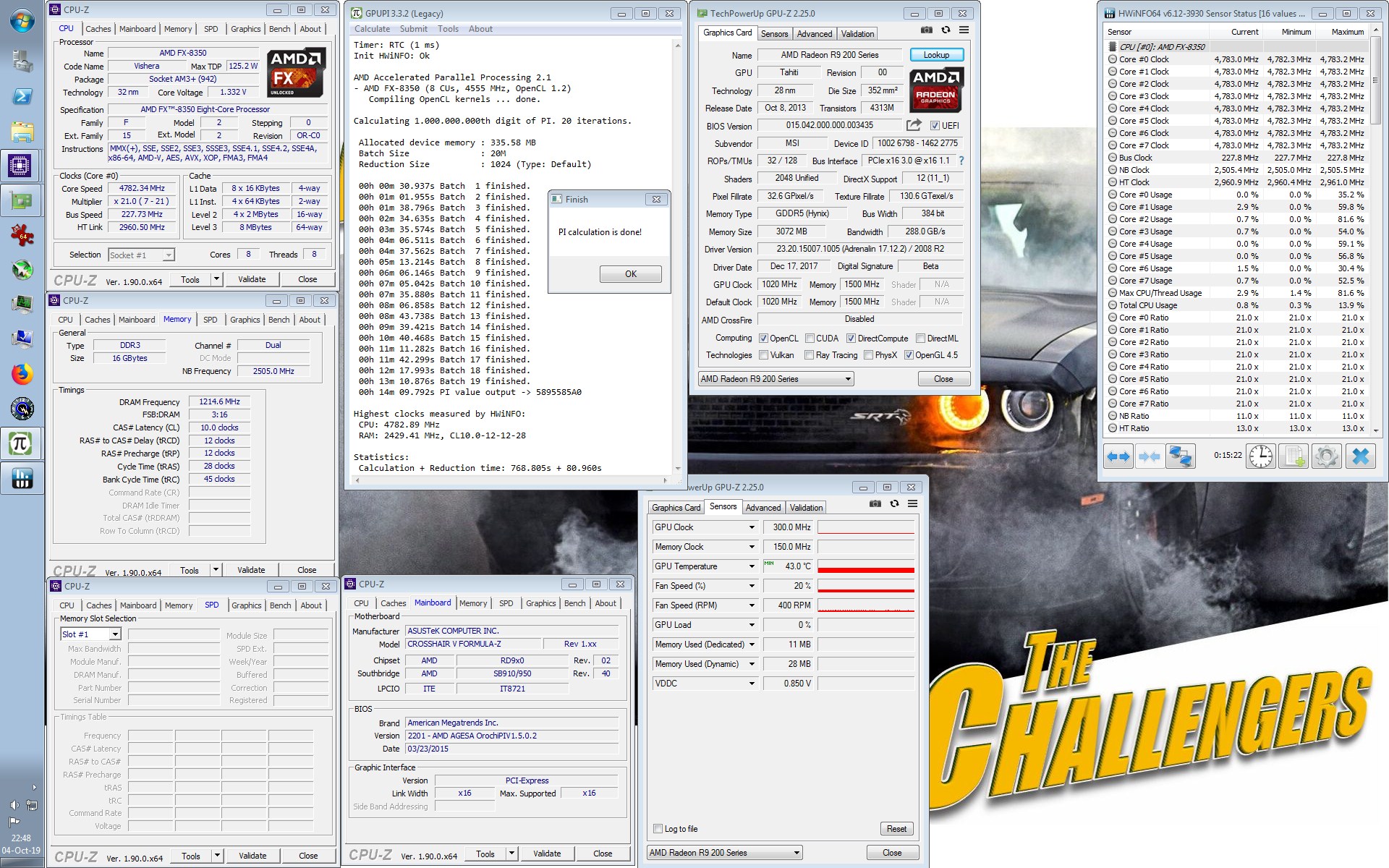
Task: Close HWiNFO sensors with the blue X button
Action: (1360, 456)
